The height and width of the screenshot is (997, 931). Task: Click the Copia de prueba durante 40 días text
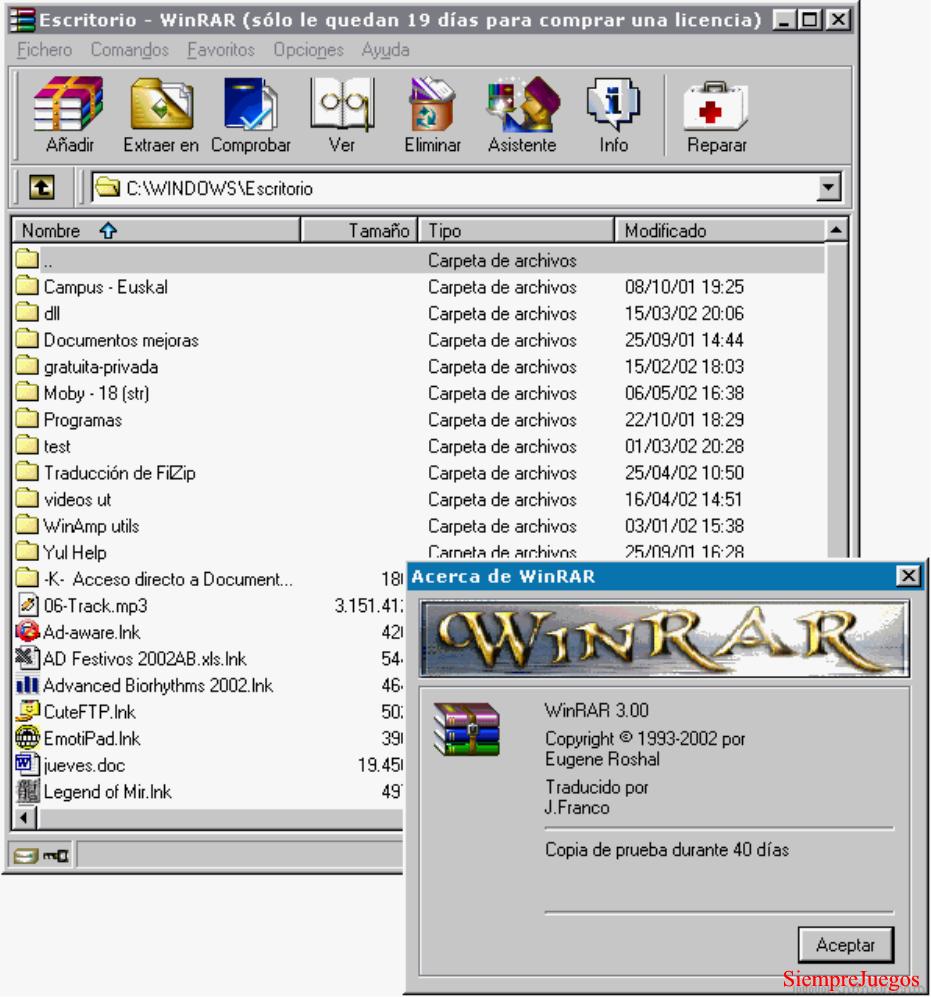coord(666,850)
